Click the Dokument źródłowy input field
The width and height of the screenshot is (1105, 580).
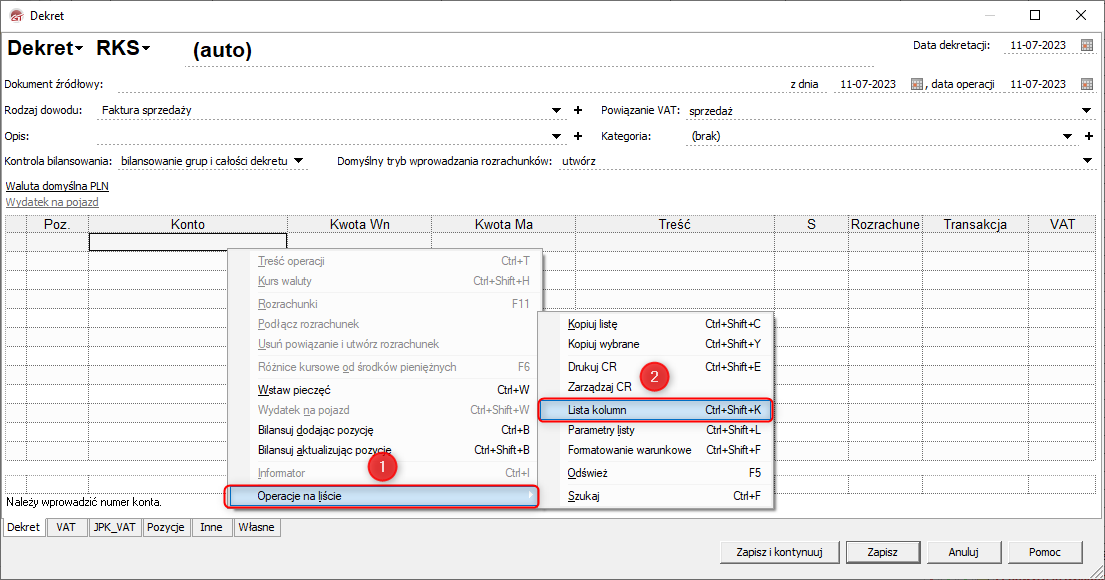tap(440, 84)
